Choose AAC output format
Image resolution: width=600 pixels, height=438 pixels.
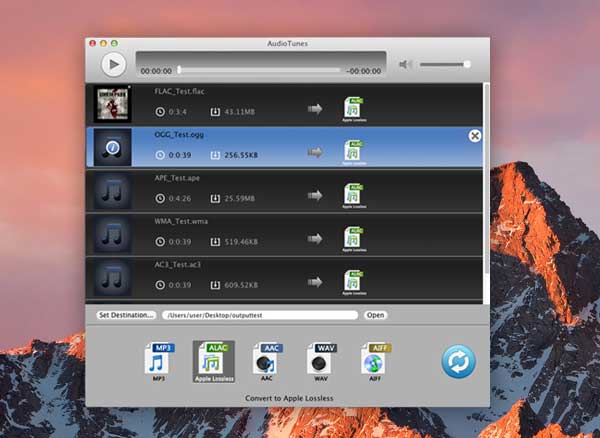pos(267,361)
